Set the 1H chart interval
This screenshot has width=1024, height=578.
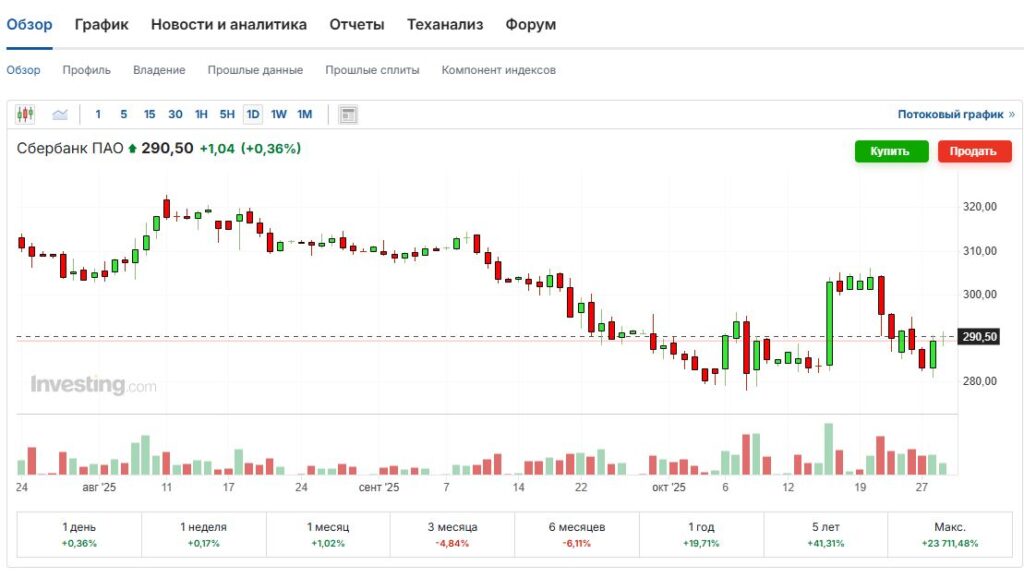pos(201,115)
